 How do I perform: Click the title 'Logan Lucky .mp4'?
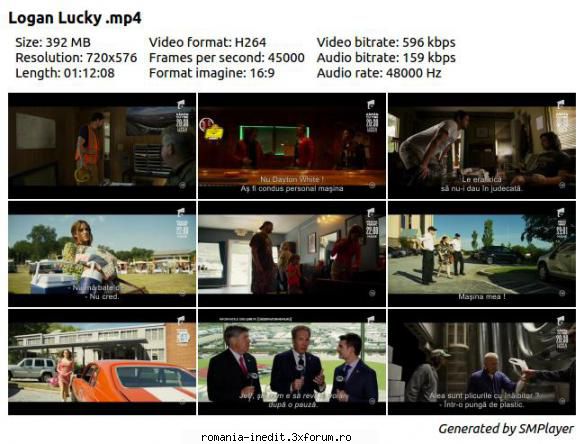click(x=75, y=19)
